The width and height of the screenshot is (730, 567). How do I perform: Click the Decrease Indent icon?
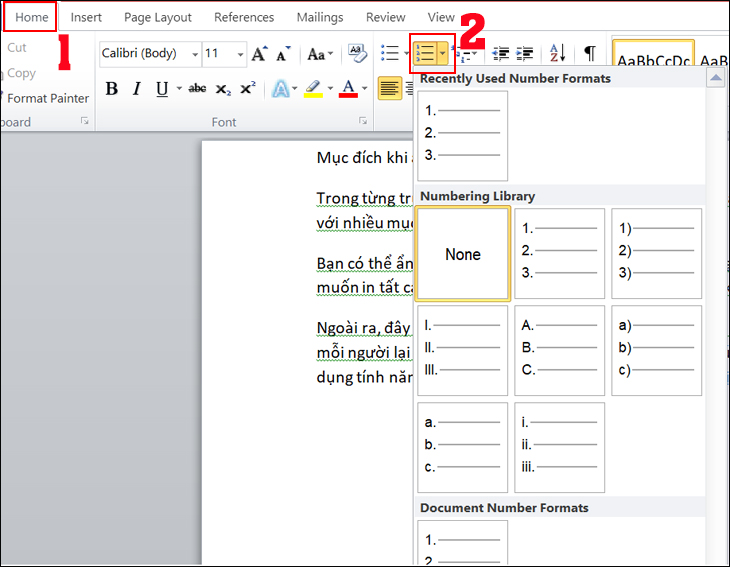click(x=500, y=54)
